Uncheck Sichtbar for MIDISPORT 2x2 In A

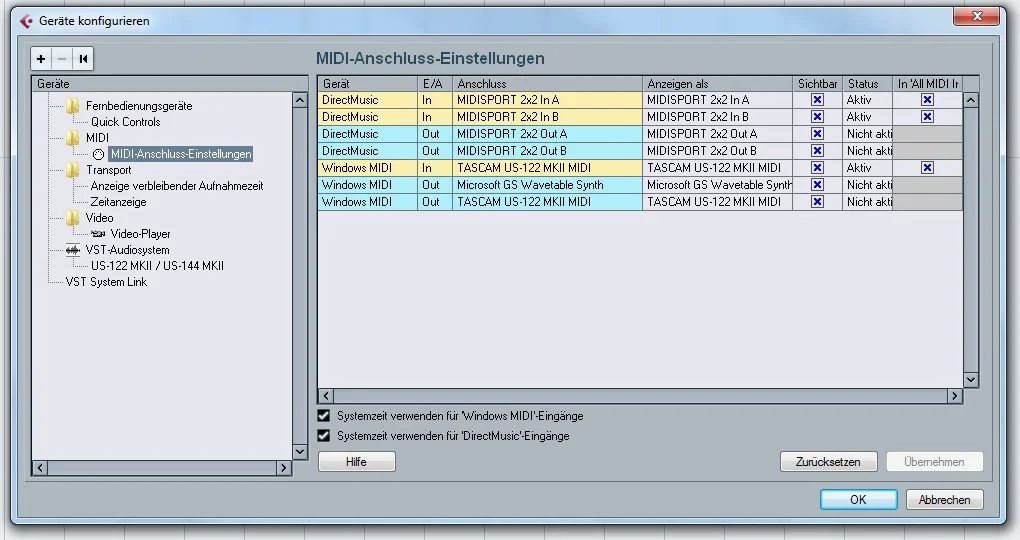pyautogui.click(x=817, y=100)
